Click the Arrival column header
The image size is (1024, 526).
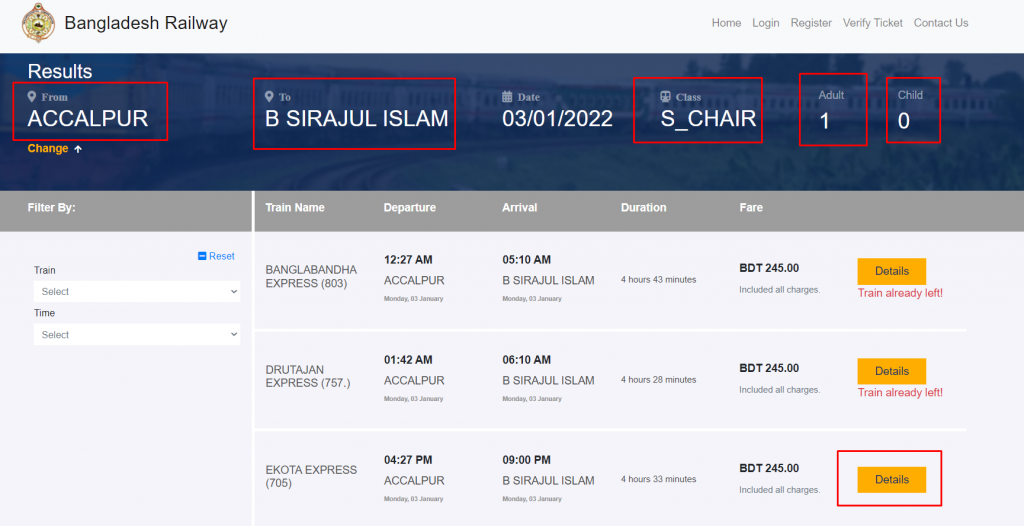click(519, 208)
